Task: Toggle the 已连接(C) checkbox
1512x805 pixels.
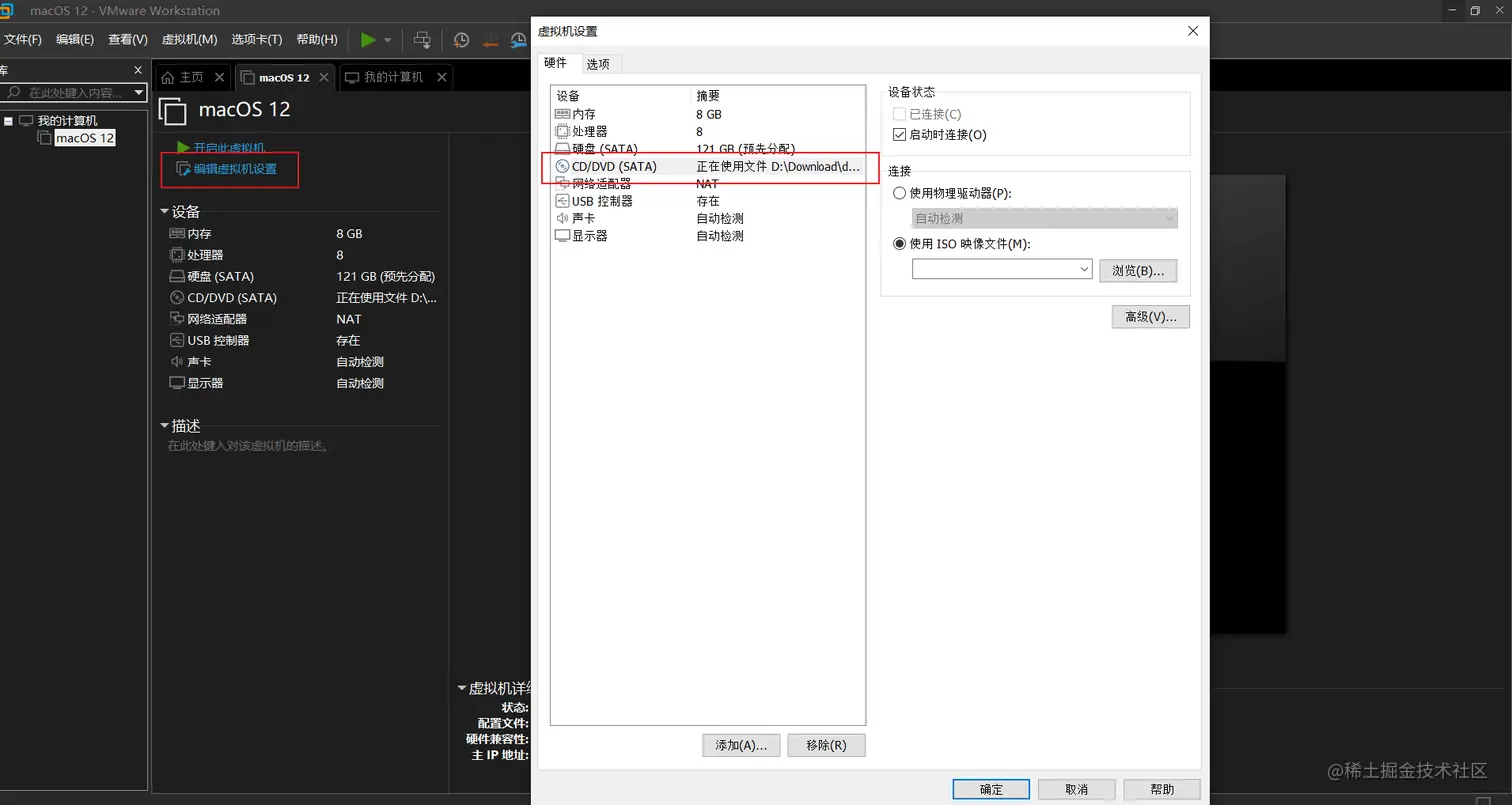Action: [x=899, y=115]
